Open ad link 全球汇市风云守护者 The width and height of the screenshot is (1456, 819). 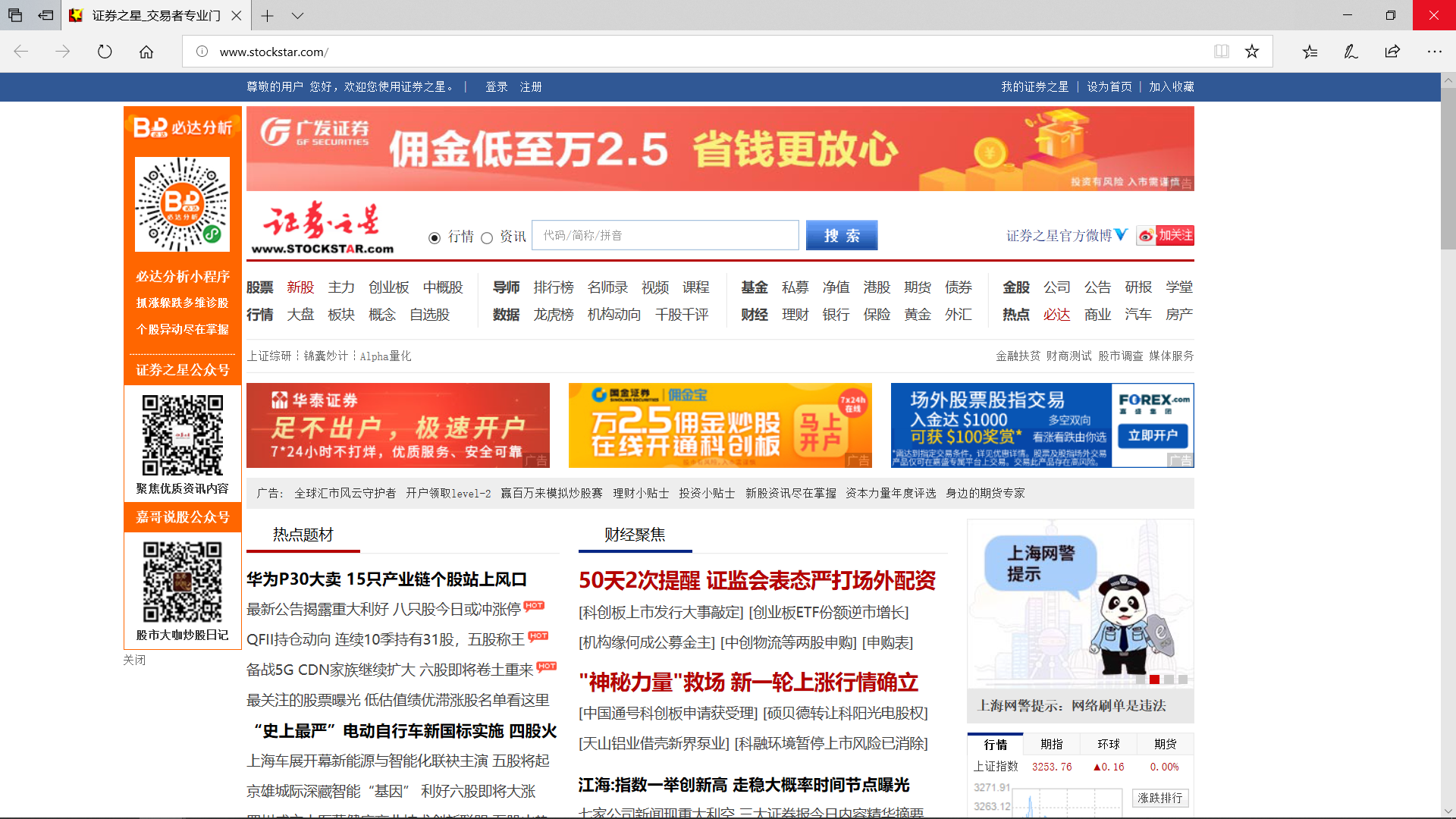pos(345,494)
